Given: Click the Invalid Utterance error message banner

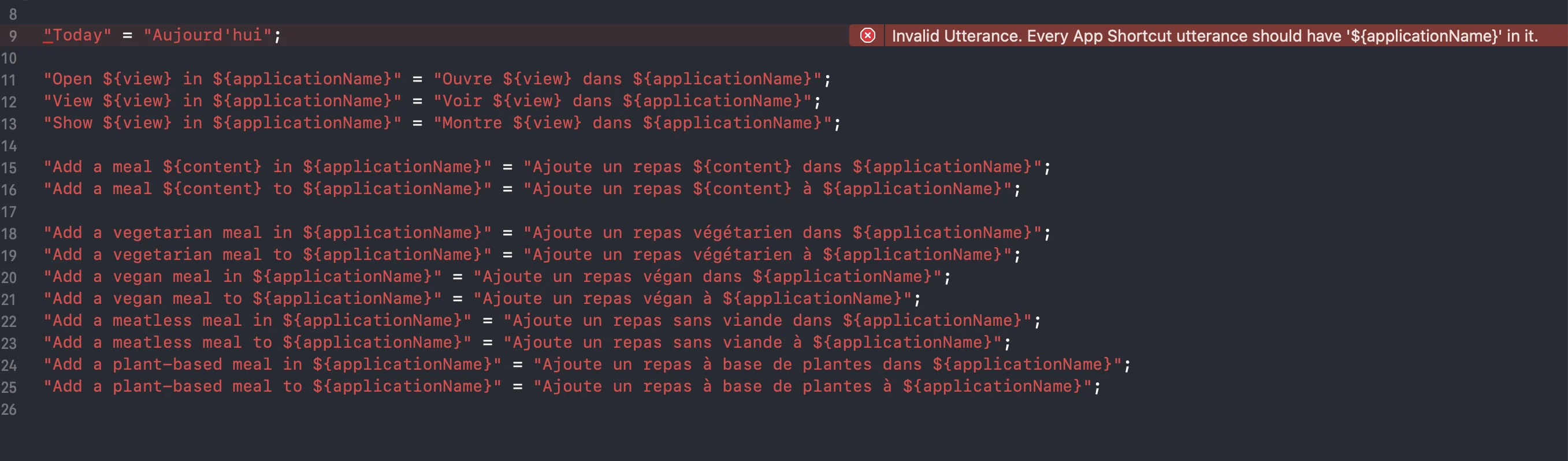Looking at the screenshot, I should click(x=1214, y=36).
